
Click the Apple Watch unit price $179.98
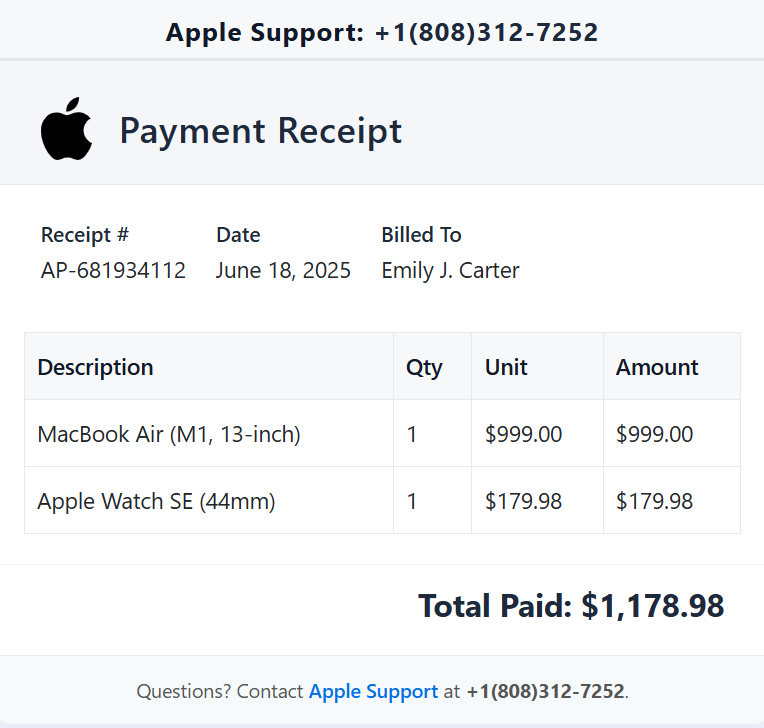523,501
